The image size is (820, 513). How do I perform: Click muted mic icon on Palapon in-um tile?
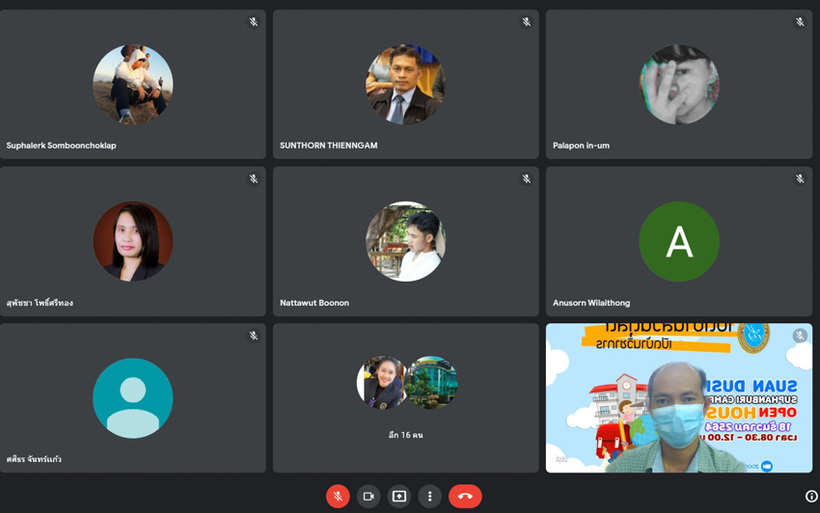pos(799,22)
